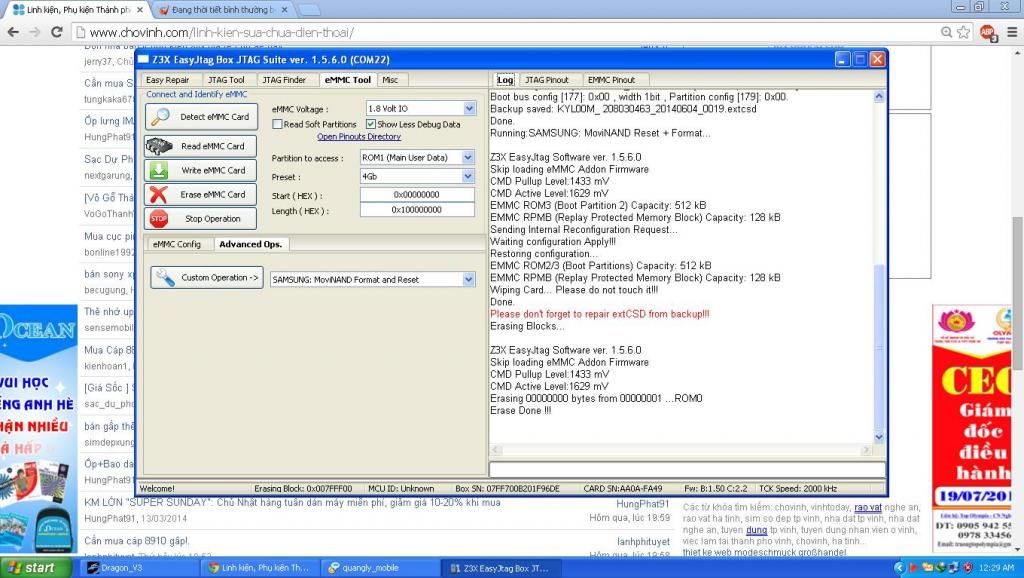Screen dimensions: 1024x578
Task: Show the Log tab
Action: [505, 80]
